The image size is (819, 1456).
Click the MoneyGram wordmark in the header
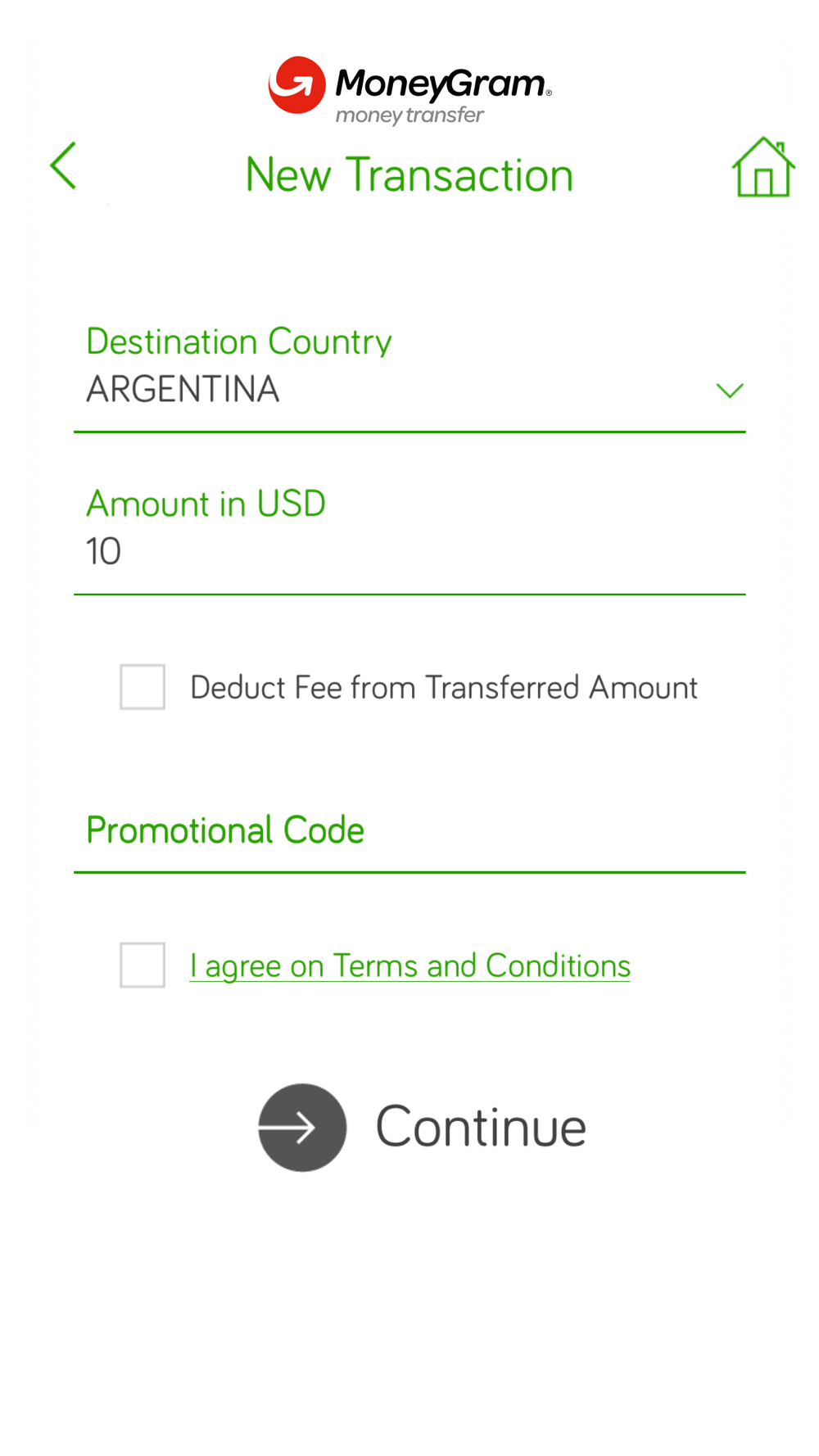pos(442,84)
